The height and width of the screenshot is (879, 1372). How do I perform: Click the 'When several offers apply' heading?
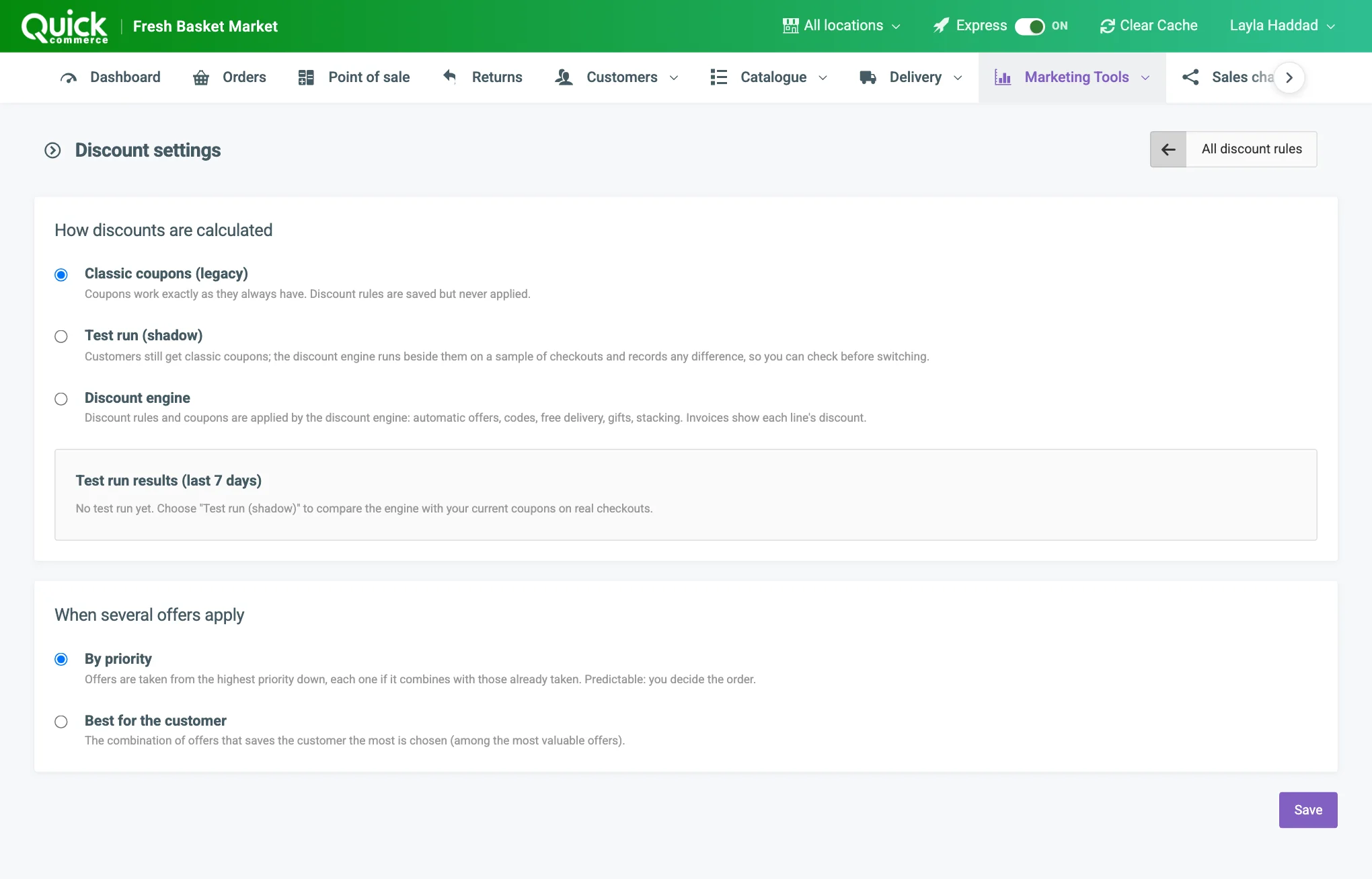(x=149, y=615)
